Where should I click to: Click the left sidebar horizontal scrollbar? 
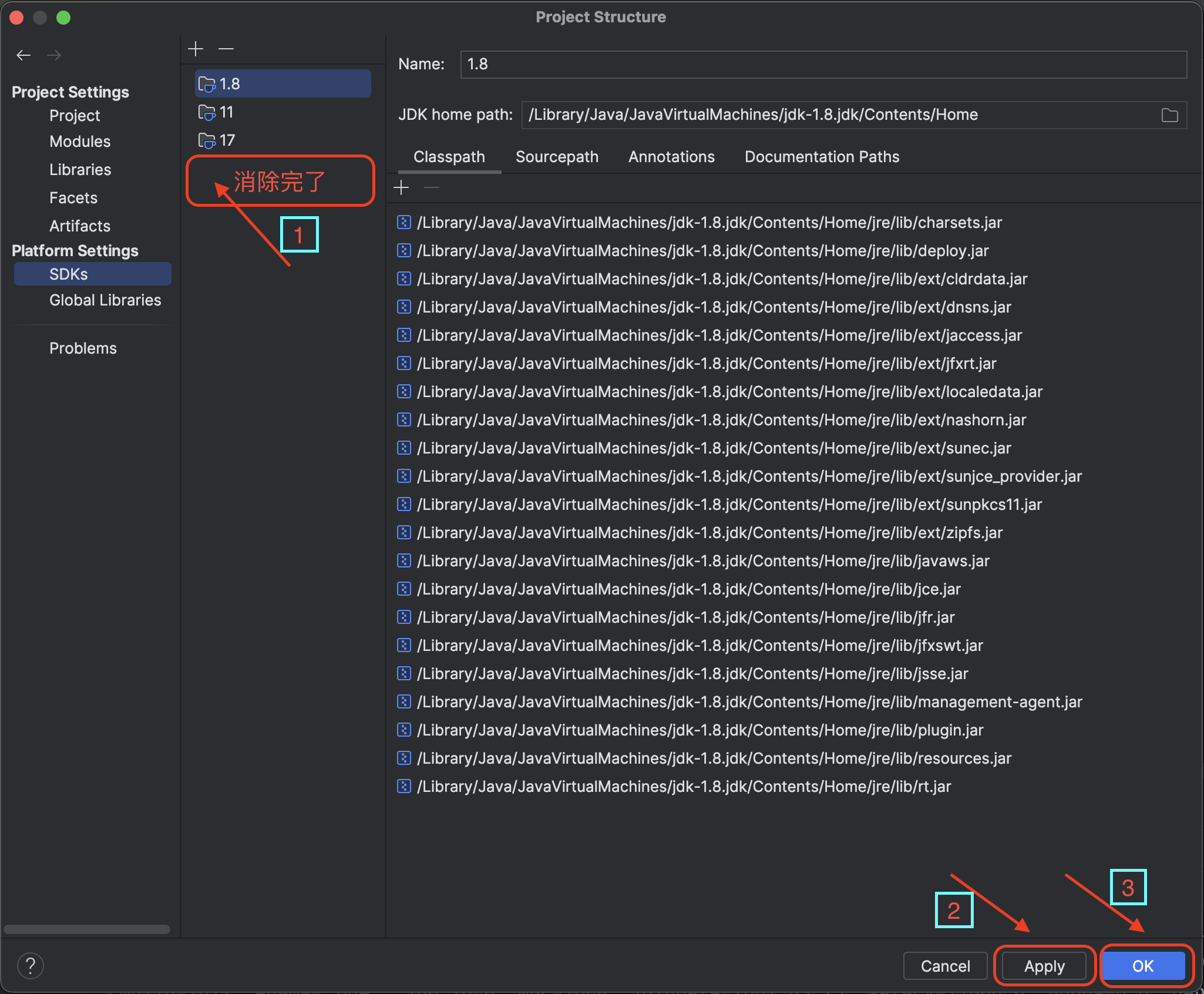pos(87,929)
